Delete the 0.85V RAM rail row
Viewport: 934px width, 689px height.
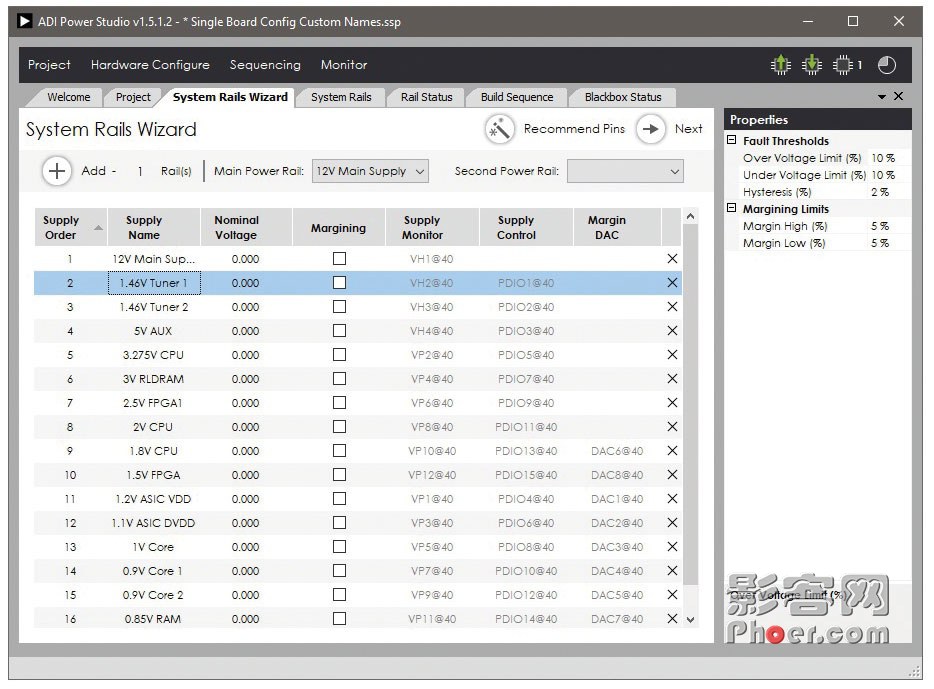pyautogui.click(x=672, y=619)
